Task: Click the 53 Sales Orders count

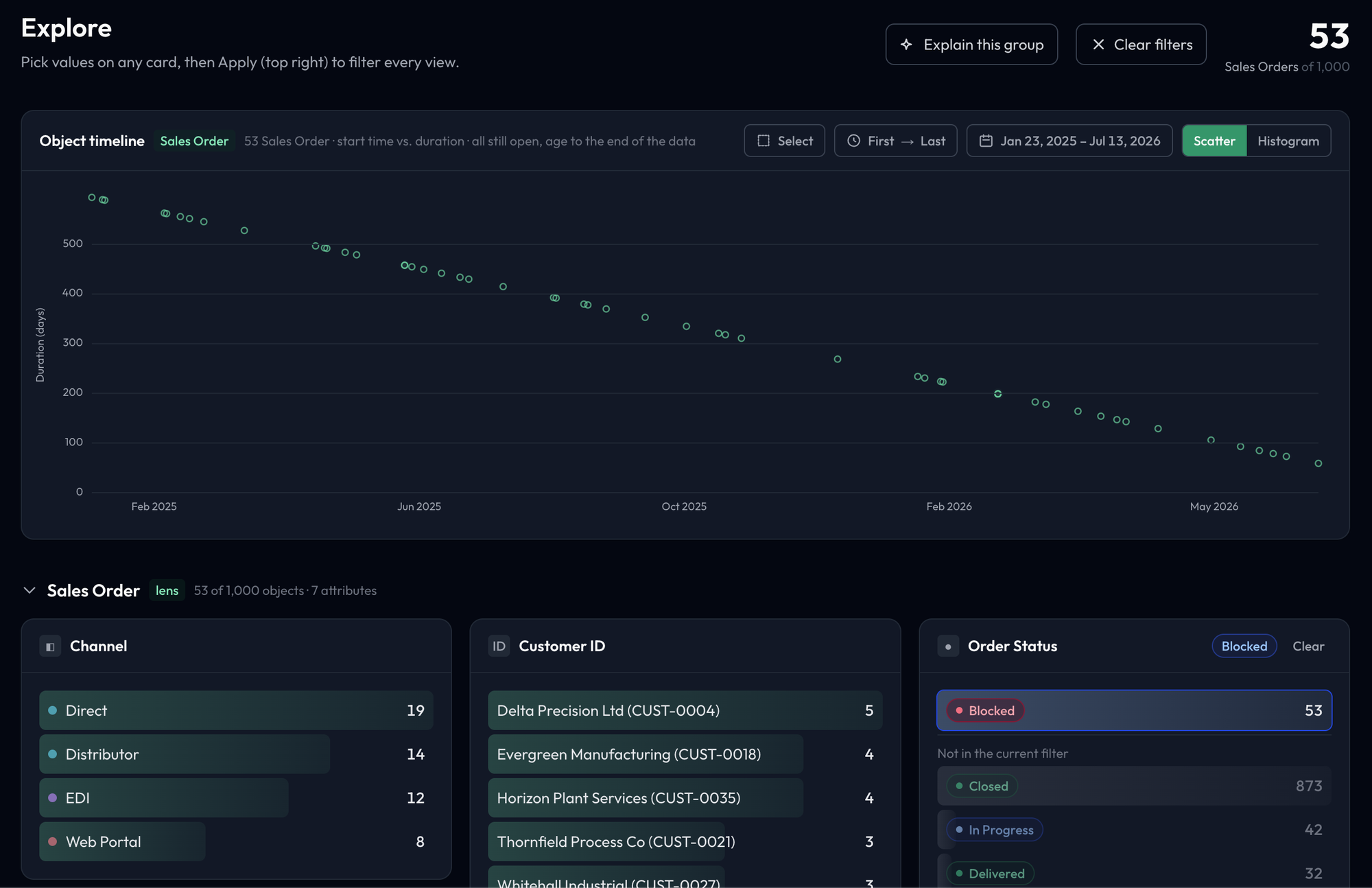Action: pyautogui.click(x=1329, y=36)
